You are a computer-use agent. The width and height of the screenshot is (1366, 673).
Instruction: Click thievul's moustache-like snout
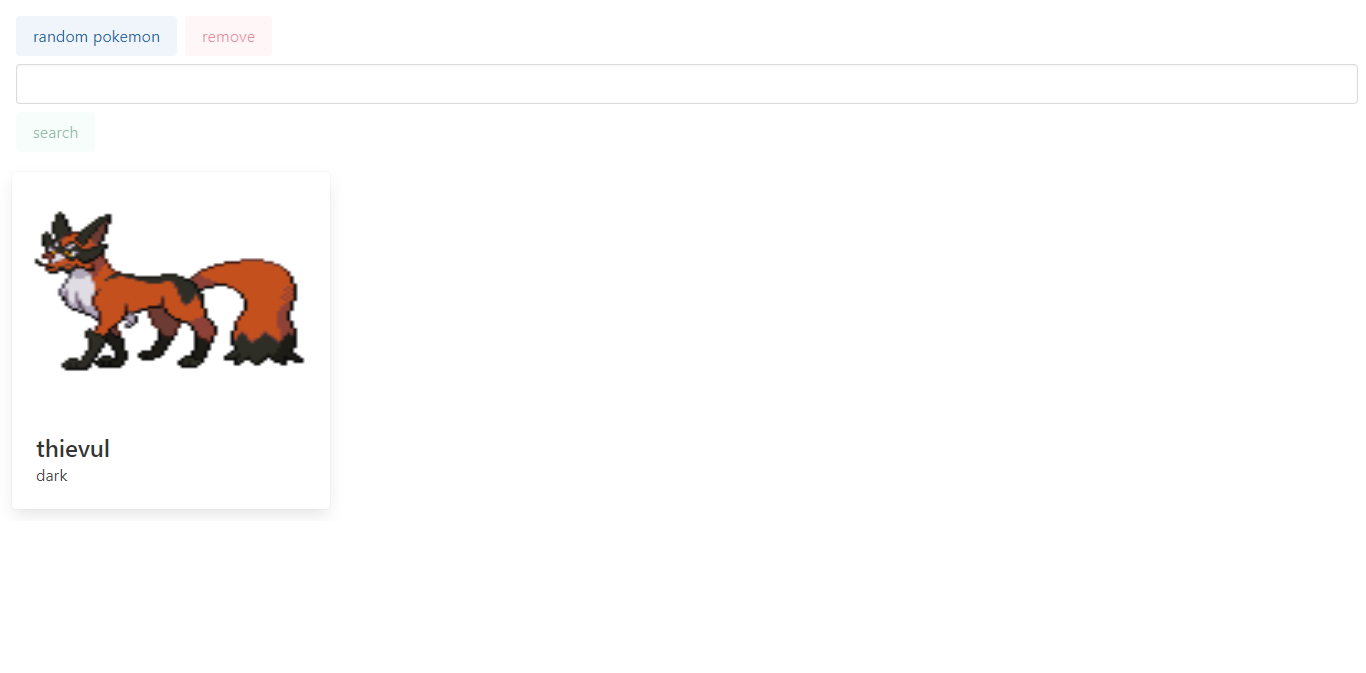[x=48, y=264]
